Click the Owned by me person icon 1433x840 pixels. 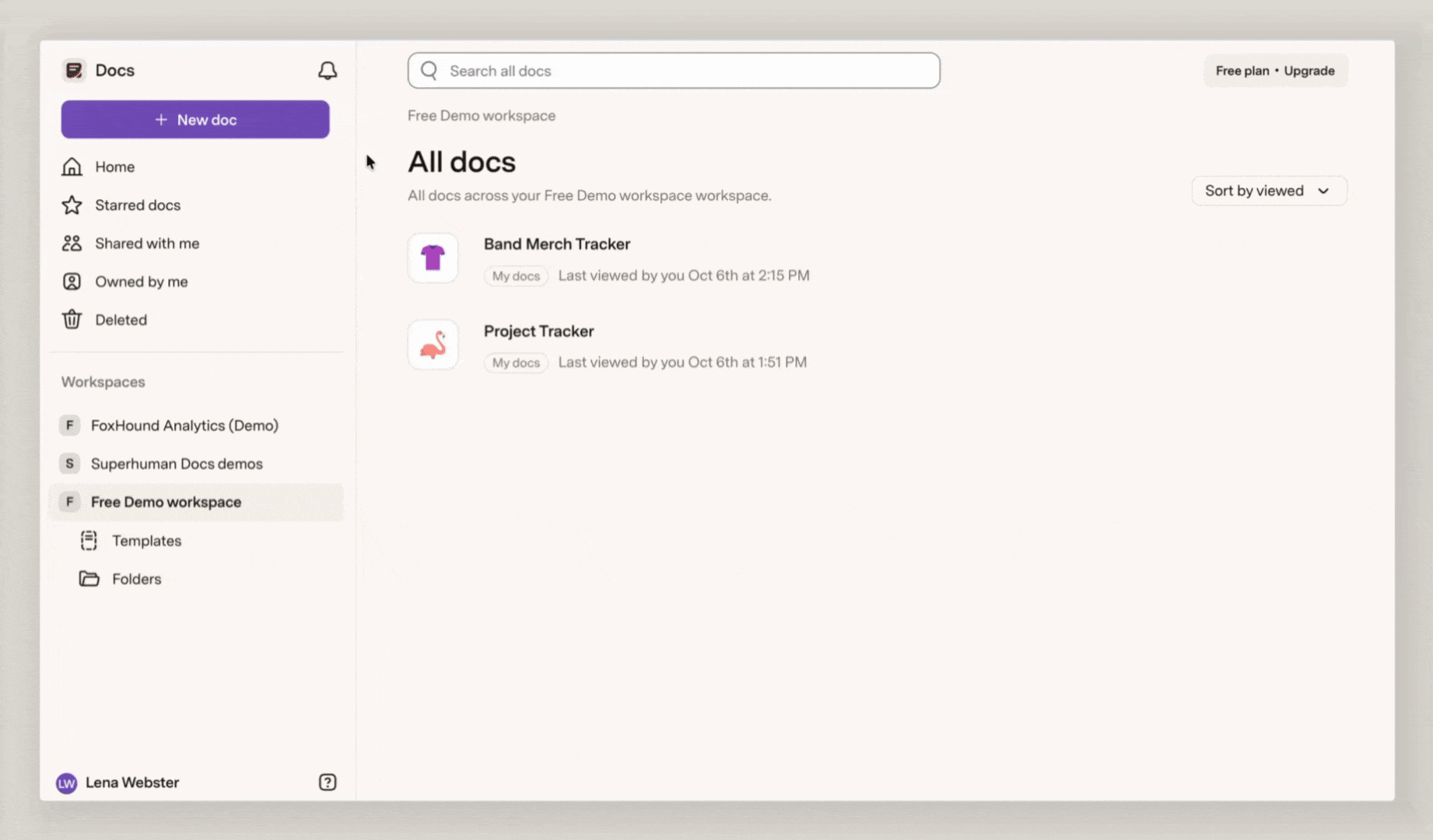(x=72, y=282)
